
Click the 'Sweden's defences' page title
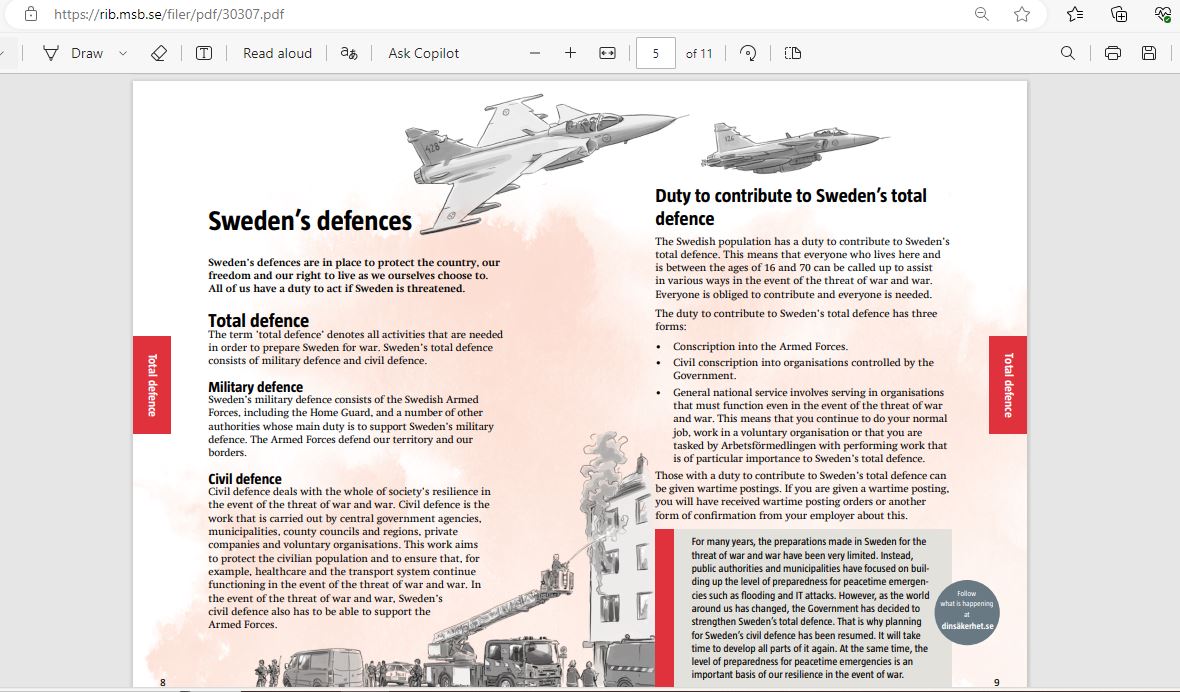point(310,221)
